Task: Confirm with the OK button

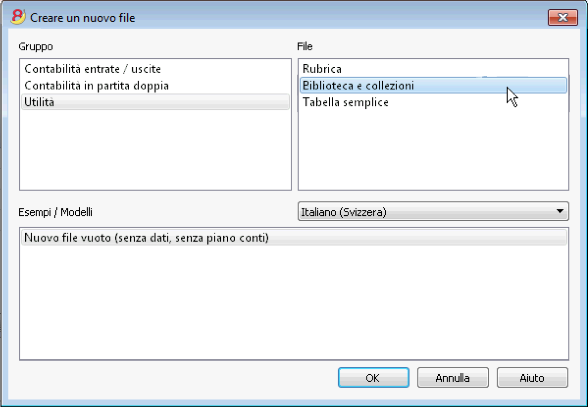Action: 373,378
